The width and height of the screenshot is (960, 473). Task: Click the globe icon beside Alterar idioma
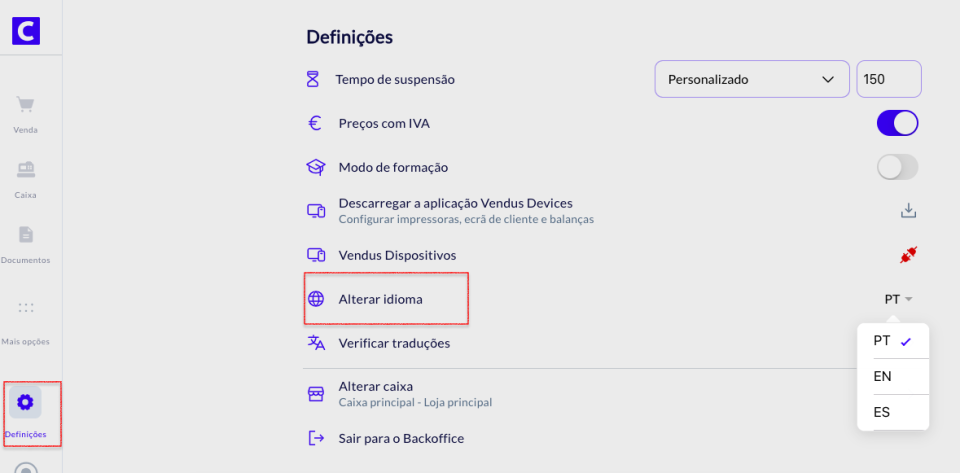tap(316, 299)
